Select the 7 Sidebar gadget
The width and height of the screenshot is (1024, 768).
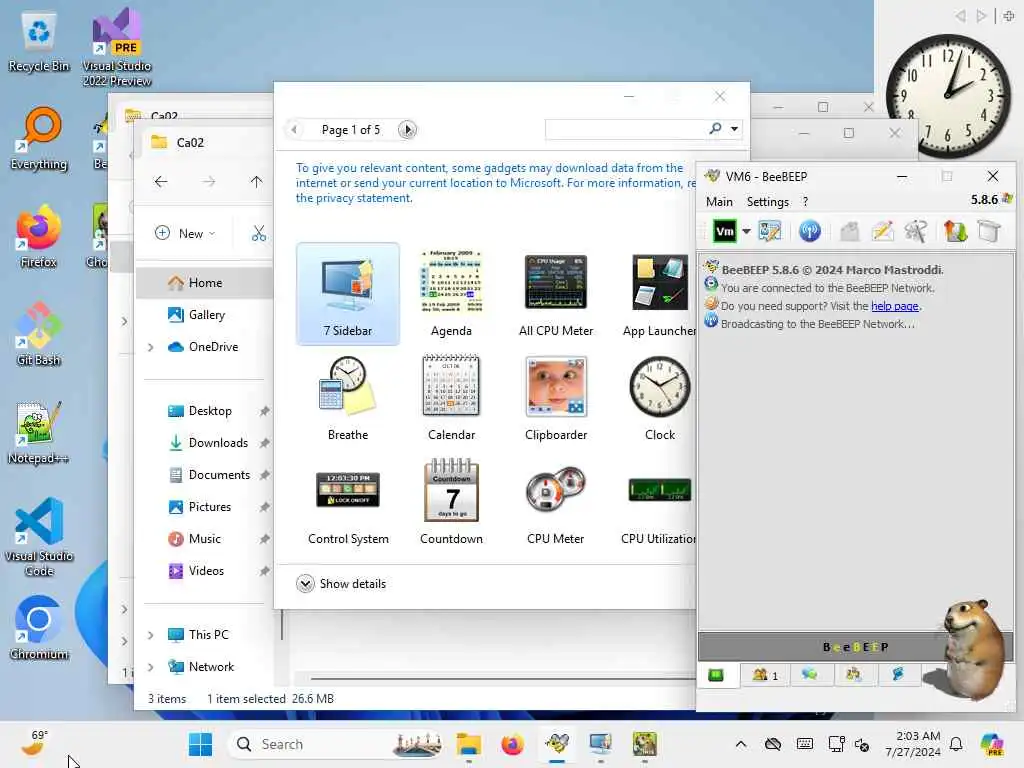[347, 293]
